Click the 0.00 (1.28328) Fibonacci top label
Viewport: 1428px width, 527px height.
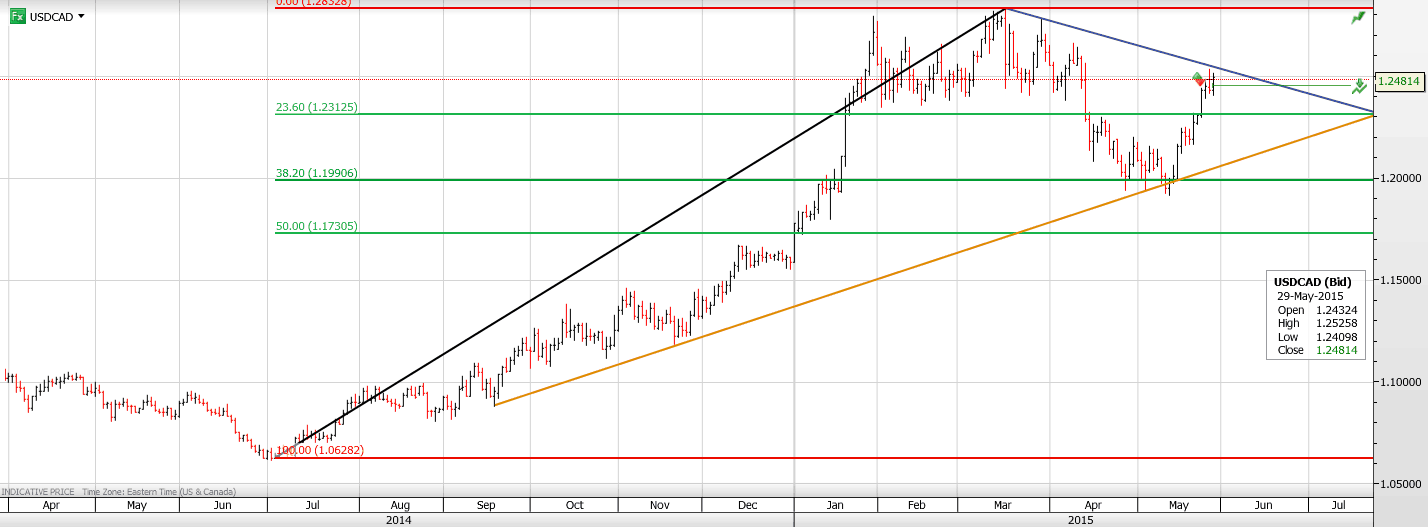coord(313,3)
